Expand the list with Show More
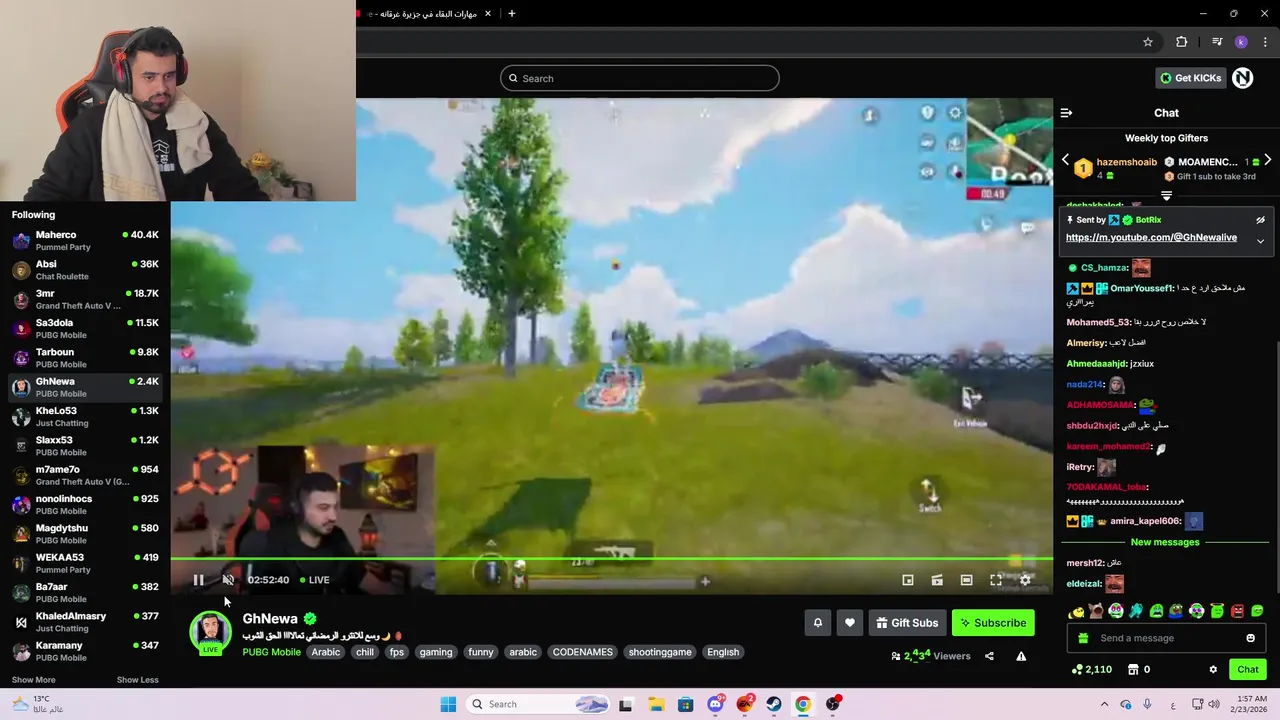 tap(33, 680)
